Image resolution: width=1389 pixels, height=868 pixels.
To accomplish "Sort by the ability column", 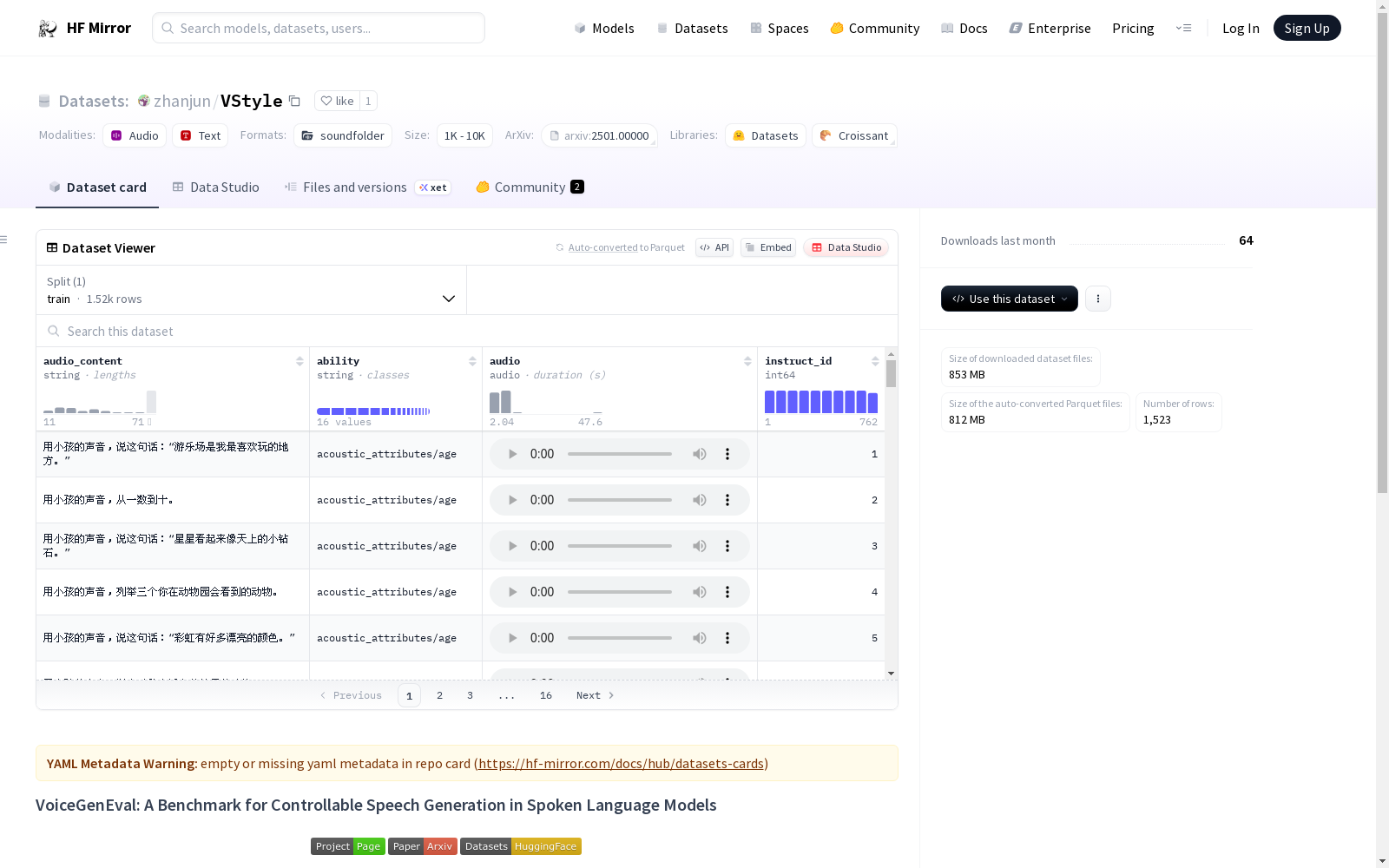I will pos(472,361).
